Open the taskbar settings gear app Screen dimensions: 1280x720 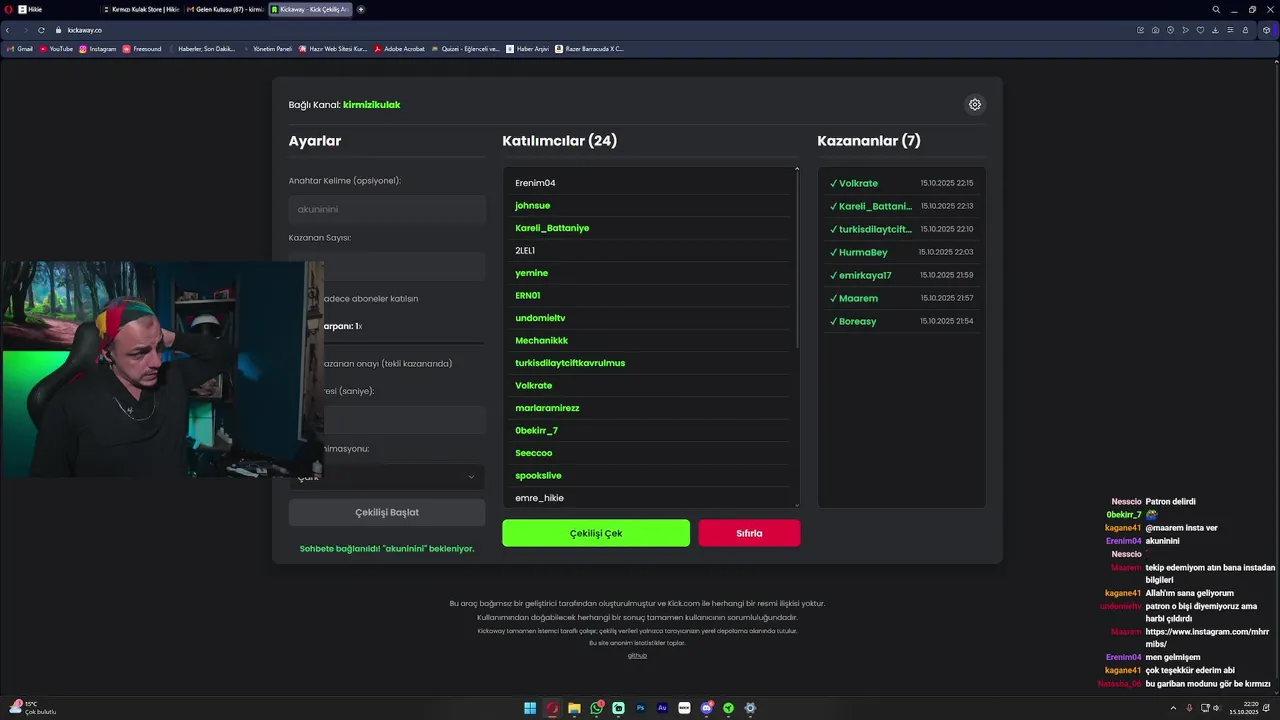pyautogui.click(x=750, y=708)
